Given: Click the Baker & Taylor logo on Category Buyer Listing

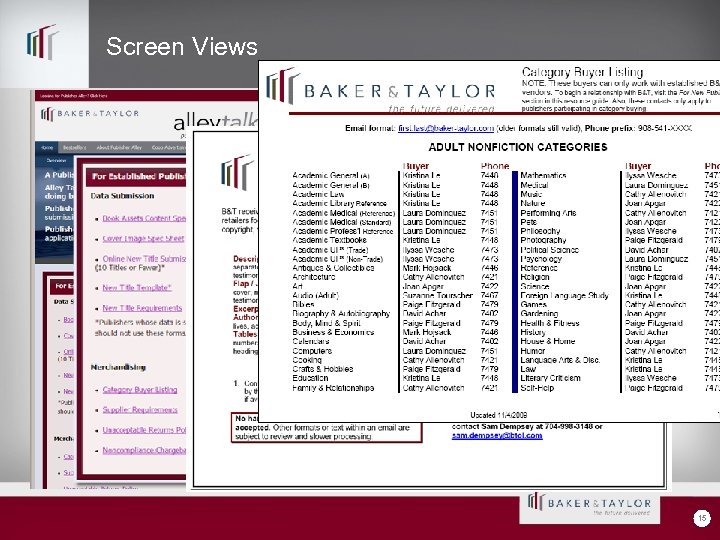Looking at the screenshot, I should (x=380, y=90).
